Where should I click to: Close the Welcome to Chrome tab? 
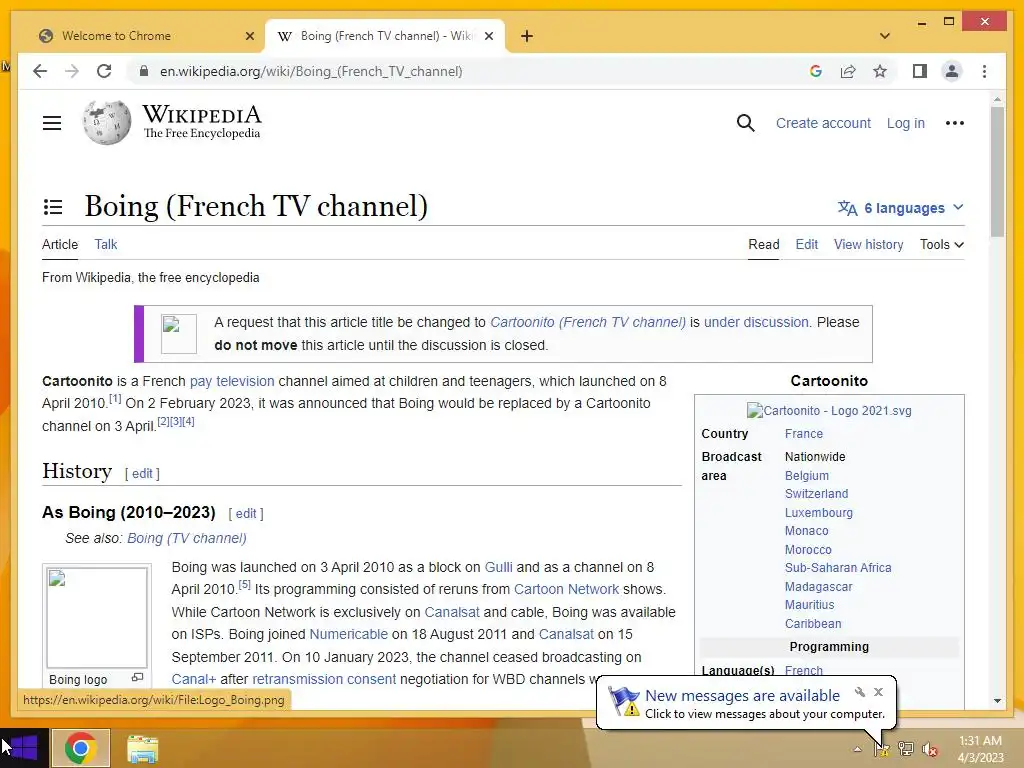coord(249,36)
